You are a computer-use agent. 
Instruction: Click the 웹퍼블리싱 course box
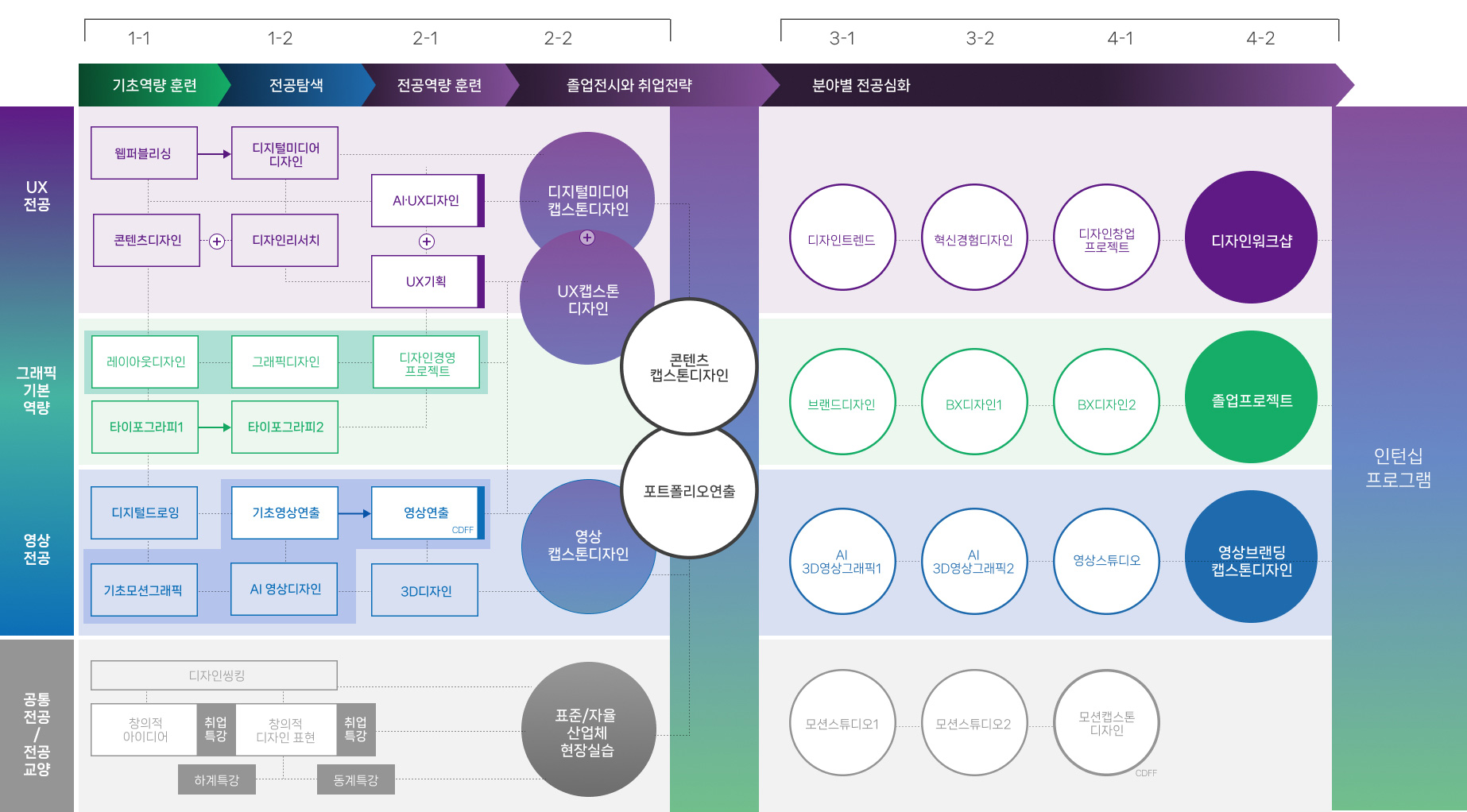pos(144,153)
